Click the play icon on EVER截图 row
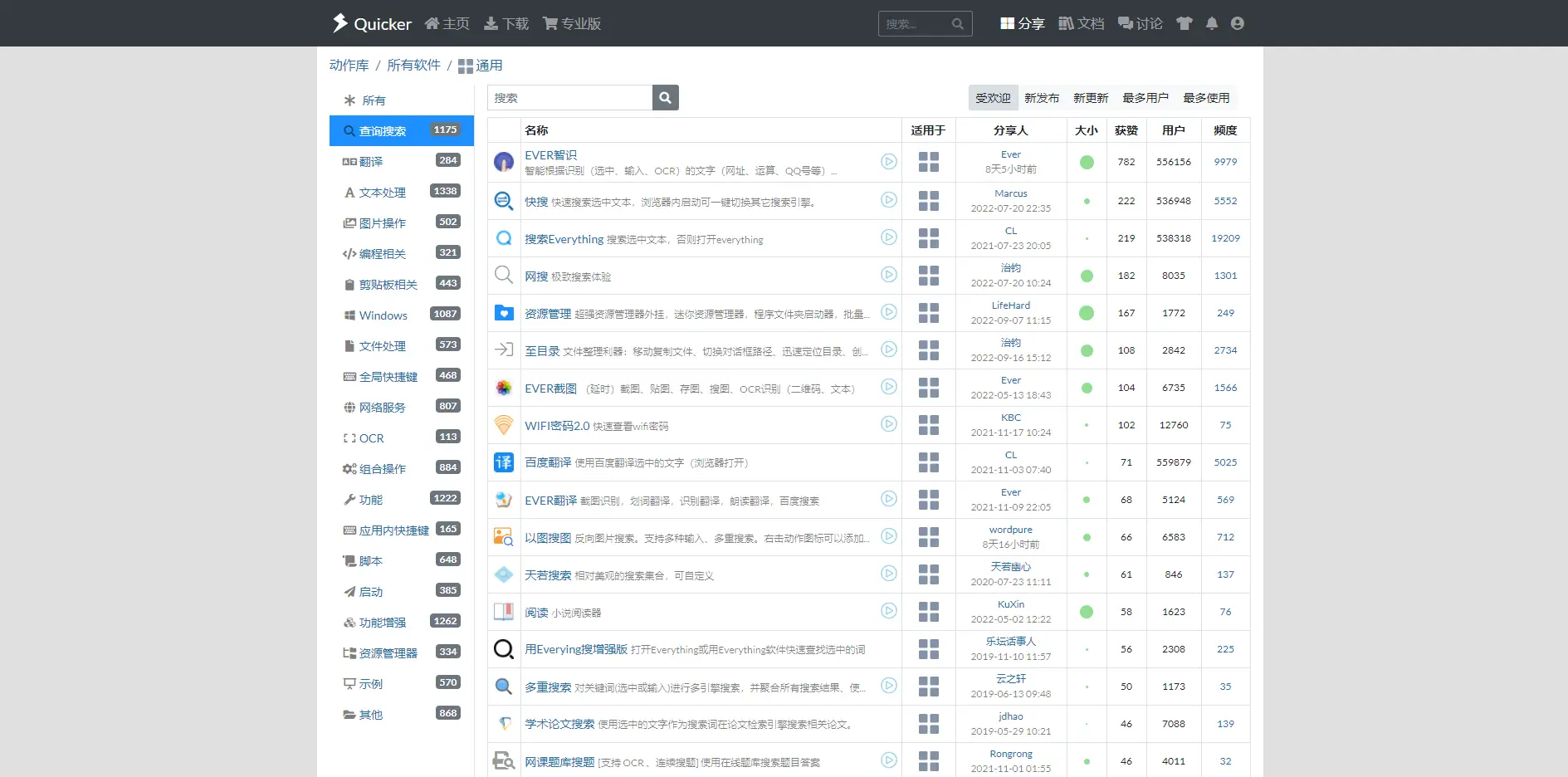Screen dimensions: 1568x777 889,387
